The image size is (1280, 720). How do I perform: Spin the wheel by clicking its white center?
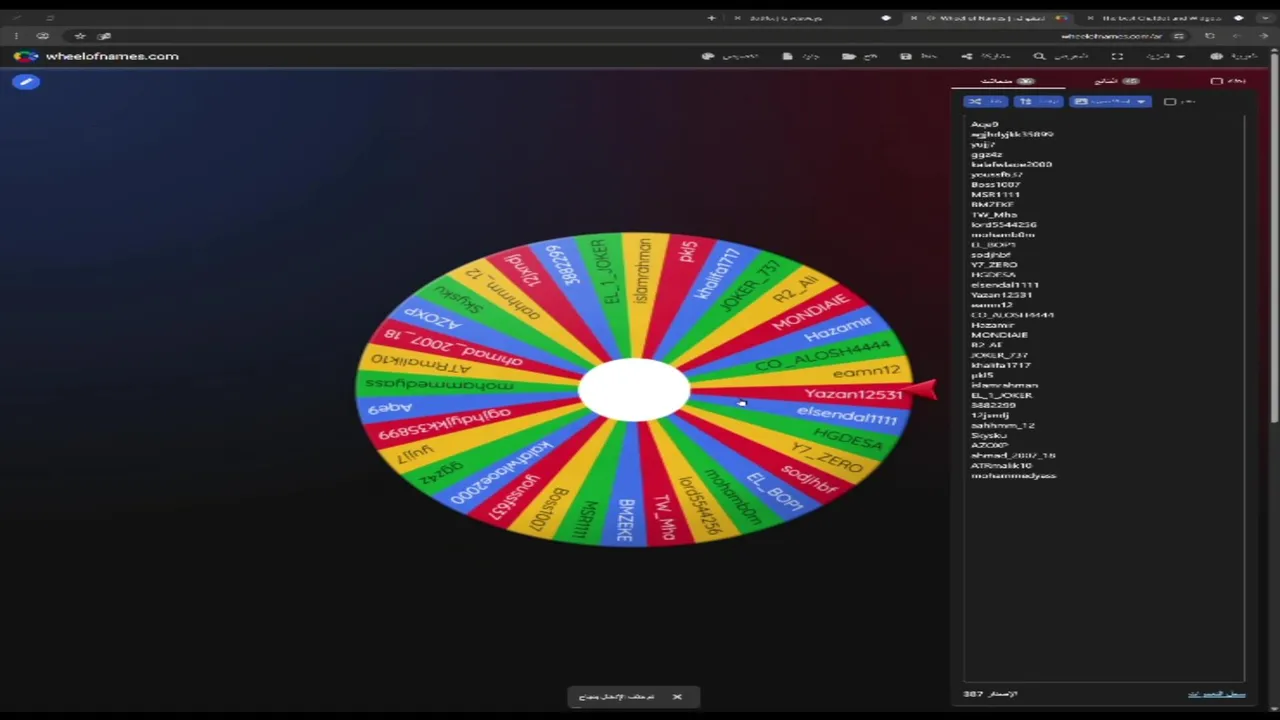coord(634,390)
